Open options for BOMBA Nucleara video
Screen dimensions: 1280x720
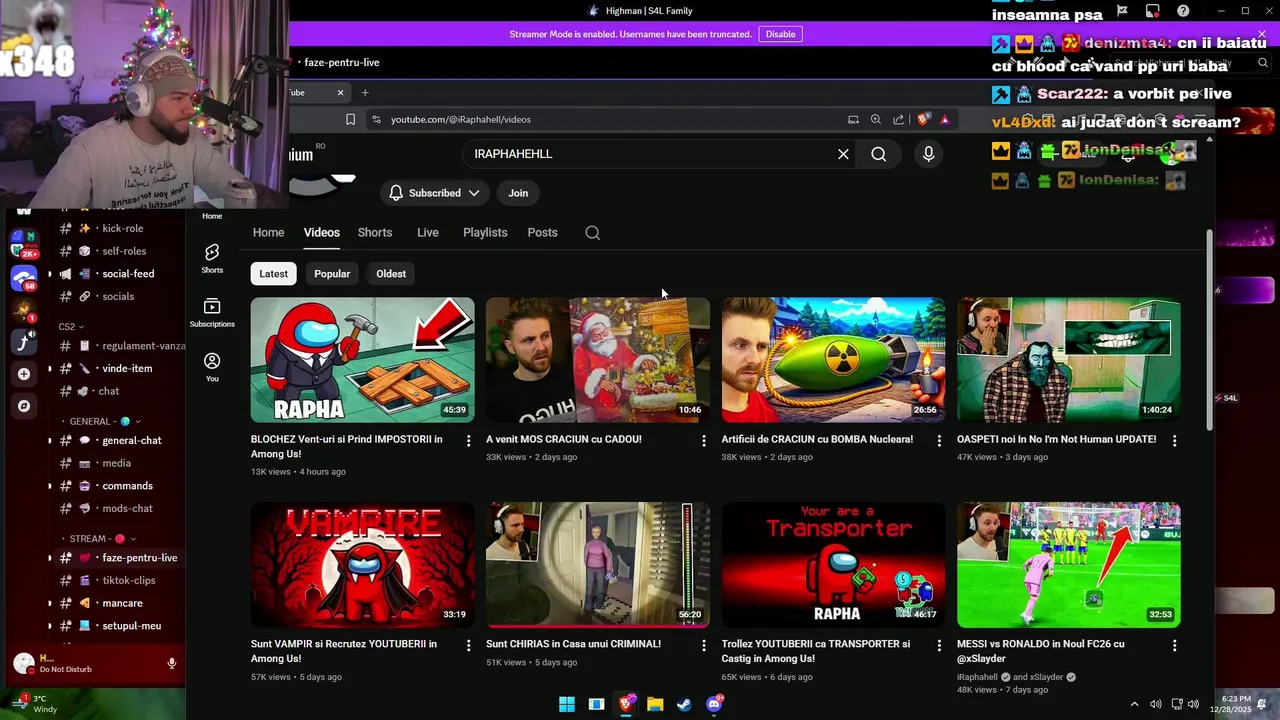938,440
